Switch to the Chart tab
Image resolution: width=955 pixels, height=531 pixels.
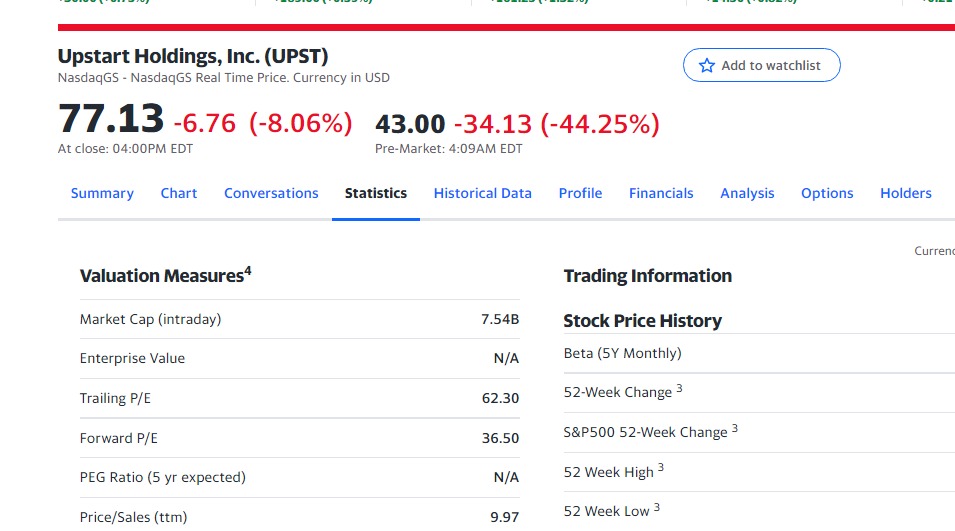tap(178, 193)
